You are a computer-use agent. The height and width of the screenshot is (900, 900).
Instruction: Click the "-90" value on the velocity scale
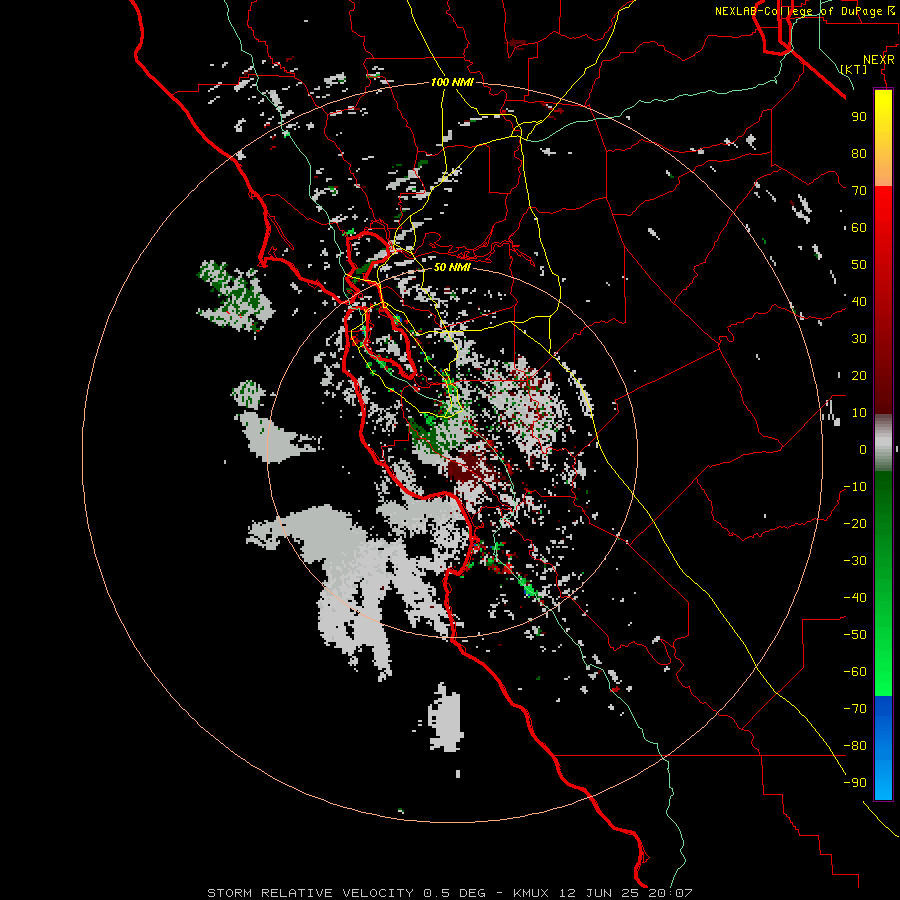(x=855, y=783)
